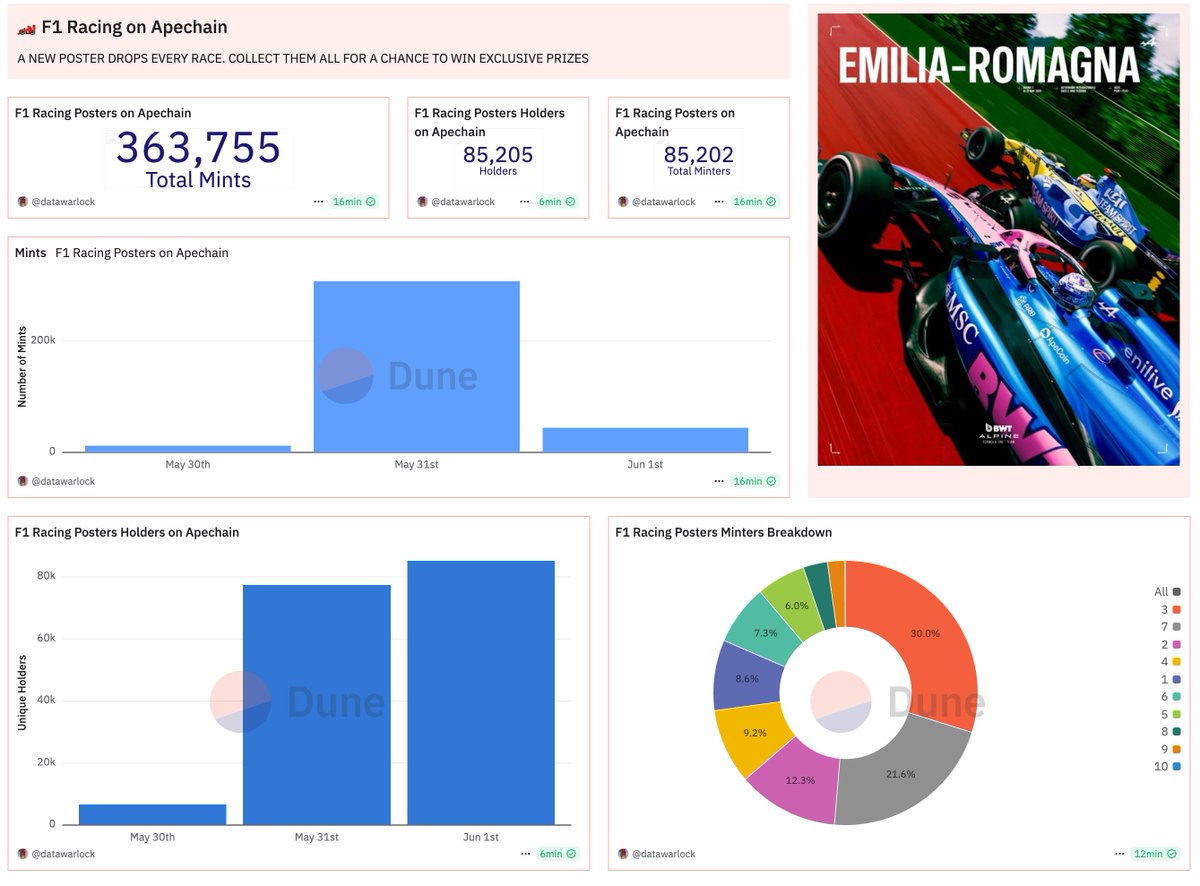The width and height of the screenshot is (1200, 886).
Task: Select legend entry 10 color swatch
Action: click(x=1177, y=767)
